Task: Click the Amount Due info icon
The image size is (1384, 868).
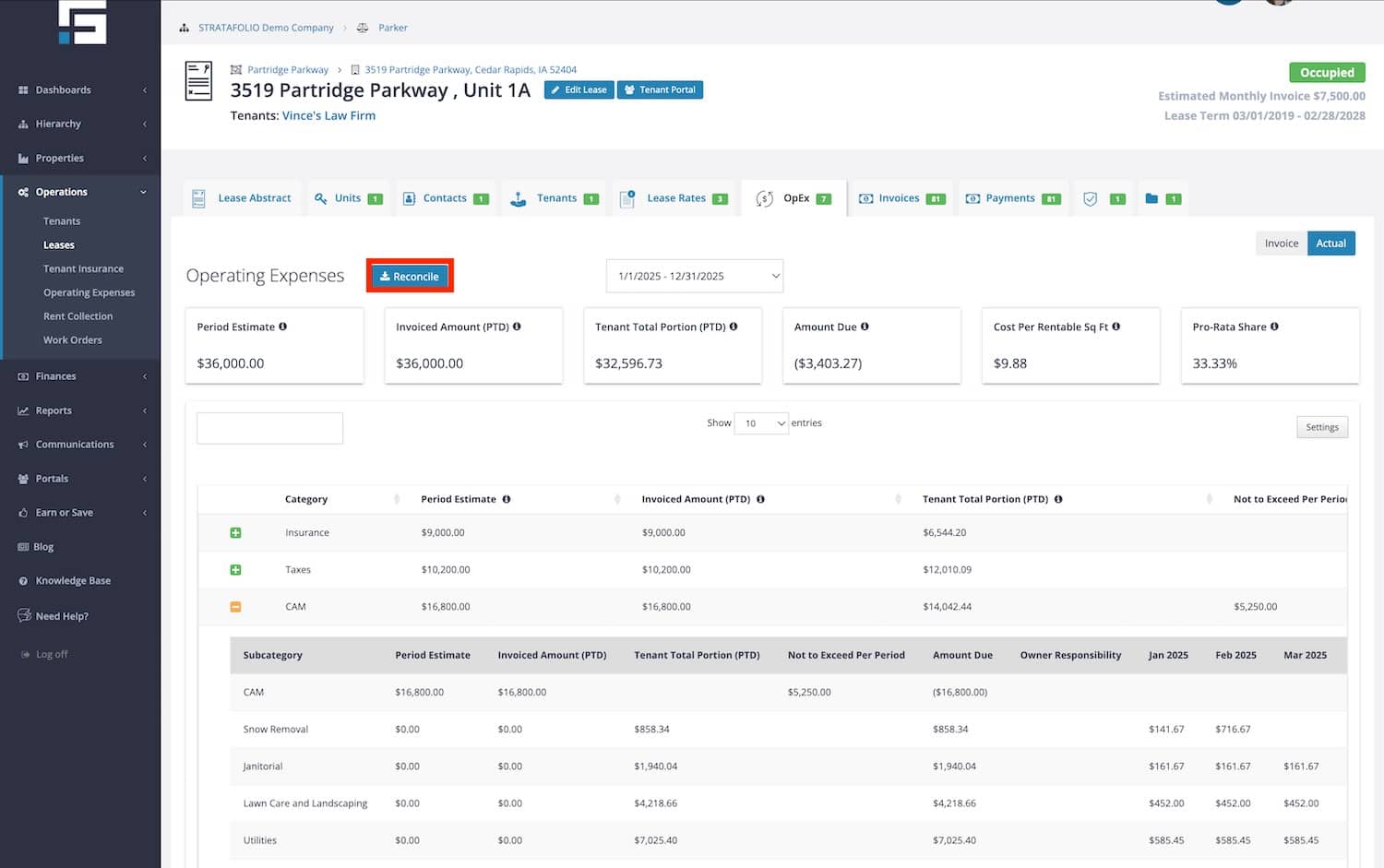Action: pos(865,327)
